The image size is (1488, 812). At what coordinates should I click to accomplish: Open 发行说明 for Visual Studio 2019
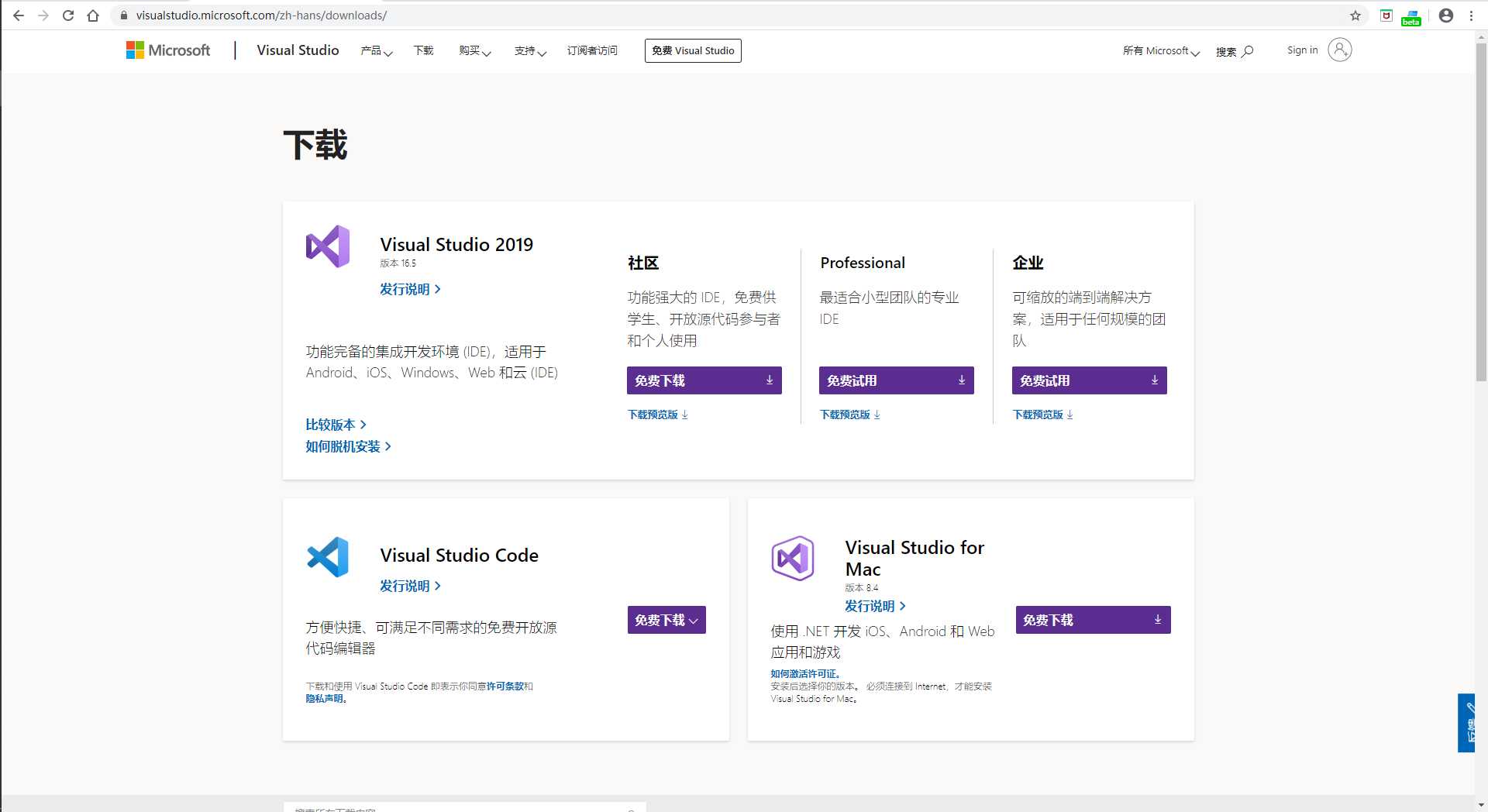[410, 289]
